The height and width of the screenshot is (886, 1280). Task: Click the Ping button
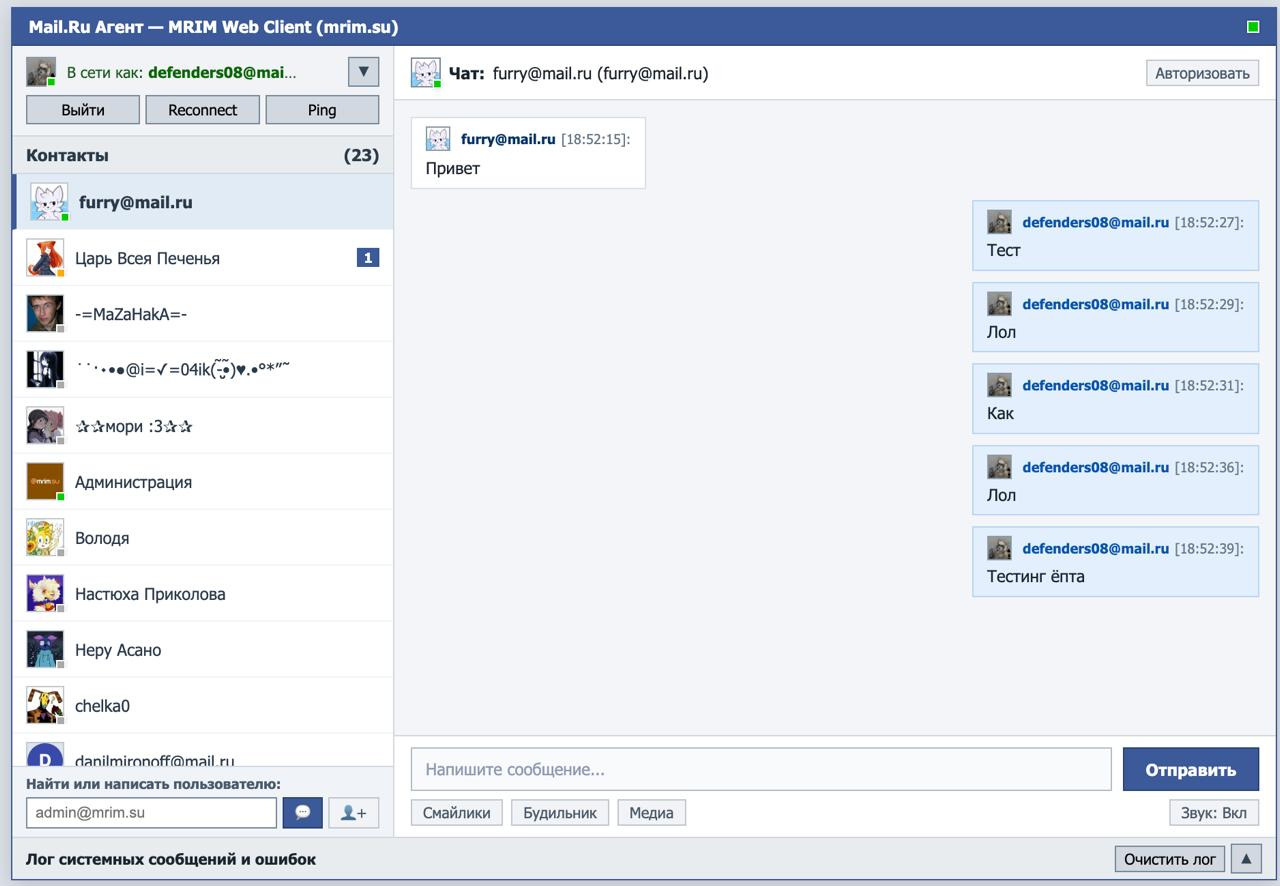(322, 110)
